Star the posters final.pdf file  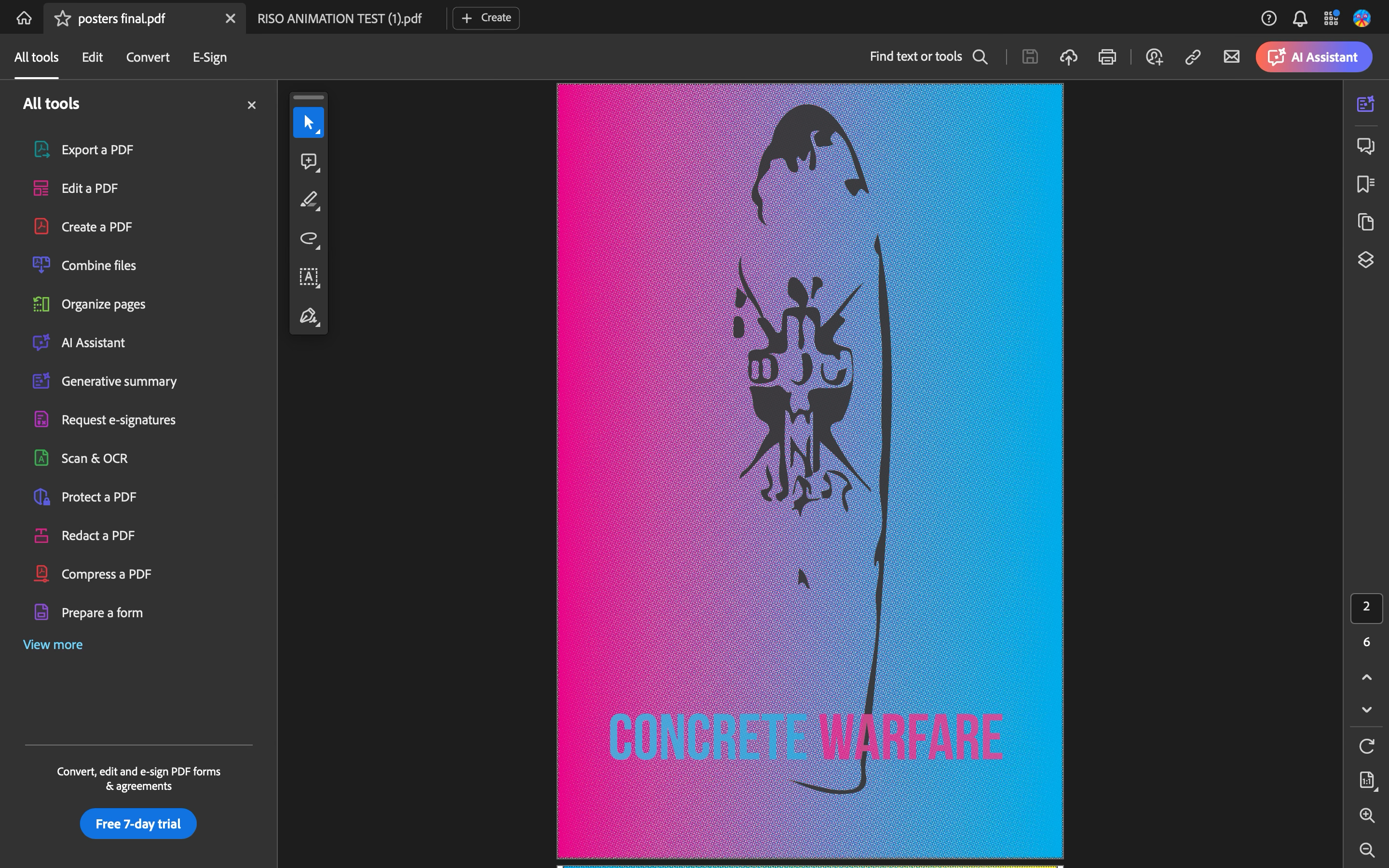point(63,18)
